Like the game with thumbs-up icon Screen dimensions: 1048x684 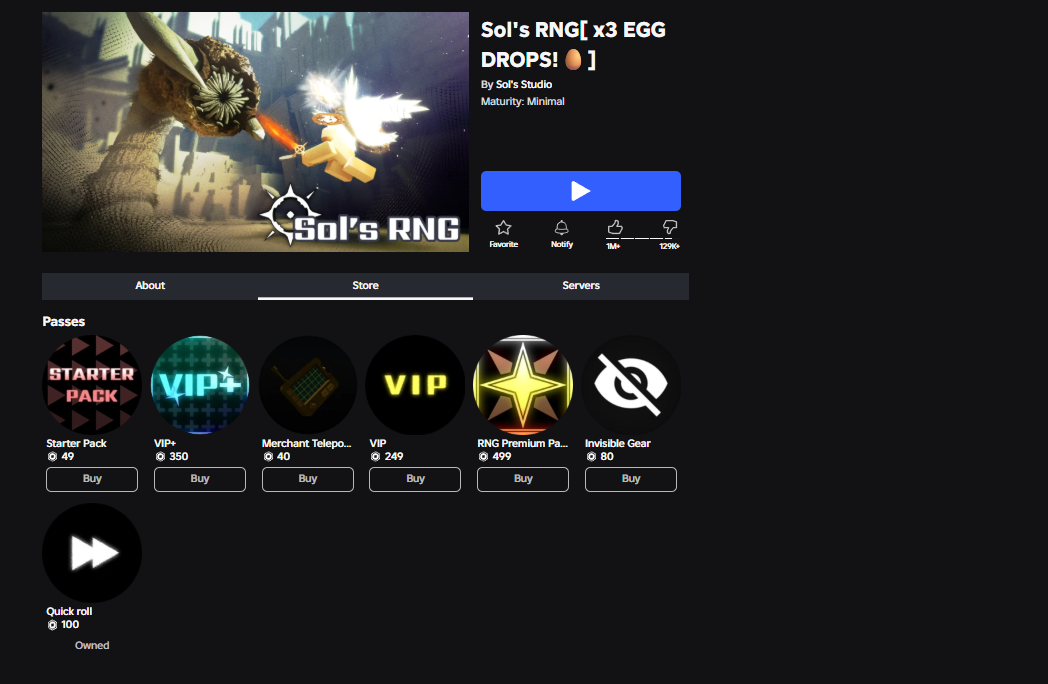615,227
